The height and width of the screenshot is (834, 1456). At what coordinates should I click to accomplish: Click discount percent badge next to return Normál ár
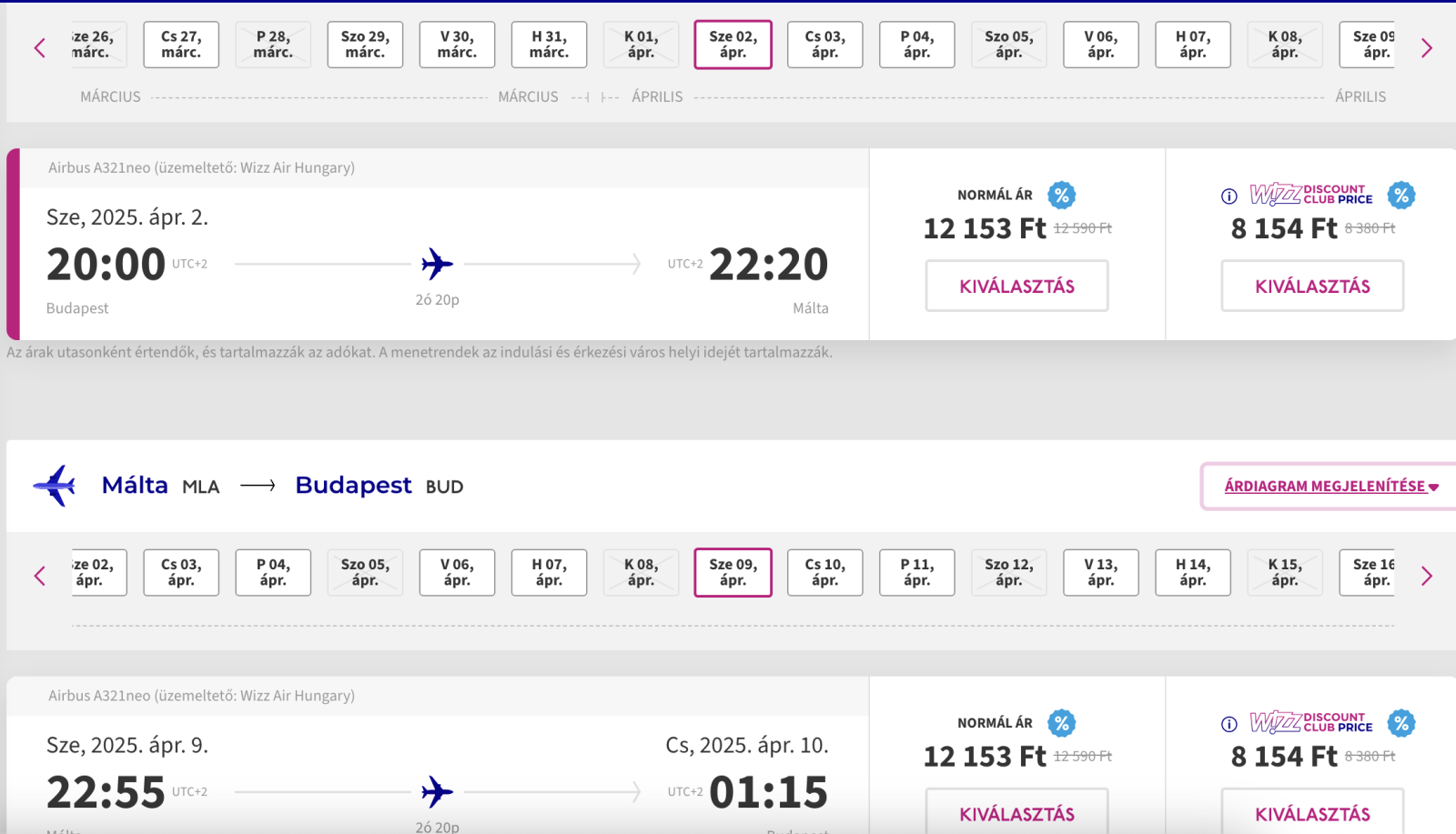pos(1061,723)
